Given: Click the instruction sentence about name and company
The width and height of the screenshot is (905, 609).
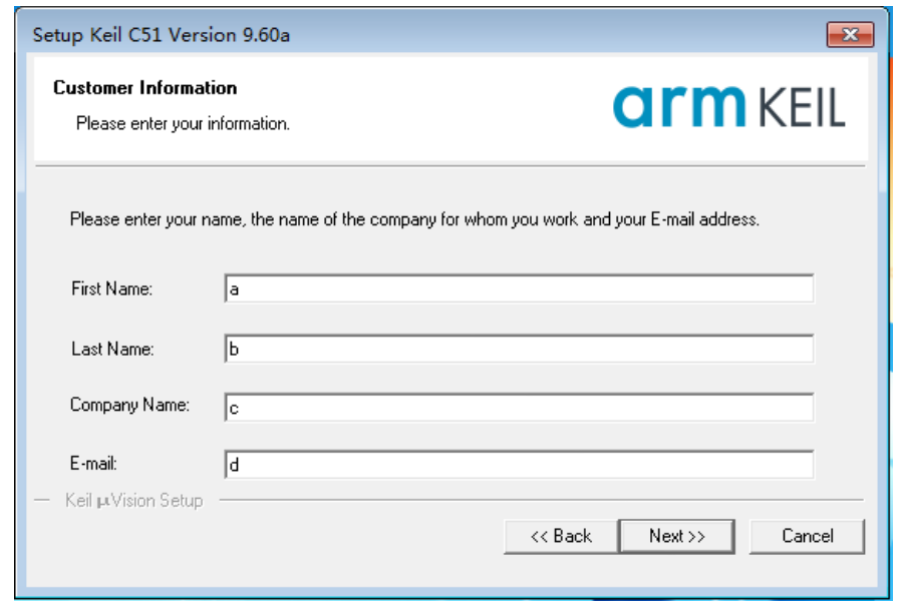Looking at the screenshot, I should point(414,219).
